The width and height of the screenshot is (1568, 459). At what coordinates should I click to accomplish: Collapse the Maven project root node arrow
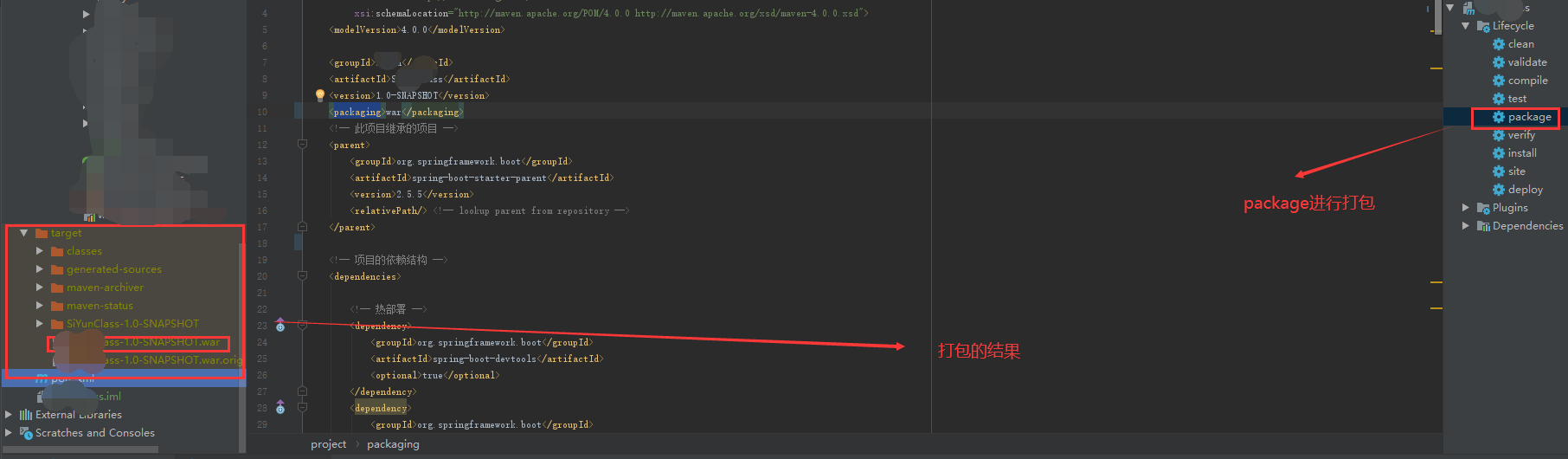[x=1450, y=8]
